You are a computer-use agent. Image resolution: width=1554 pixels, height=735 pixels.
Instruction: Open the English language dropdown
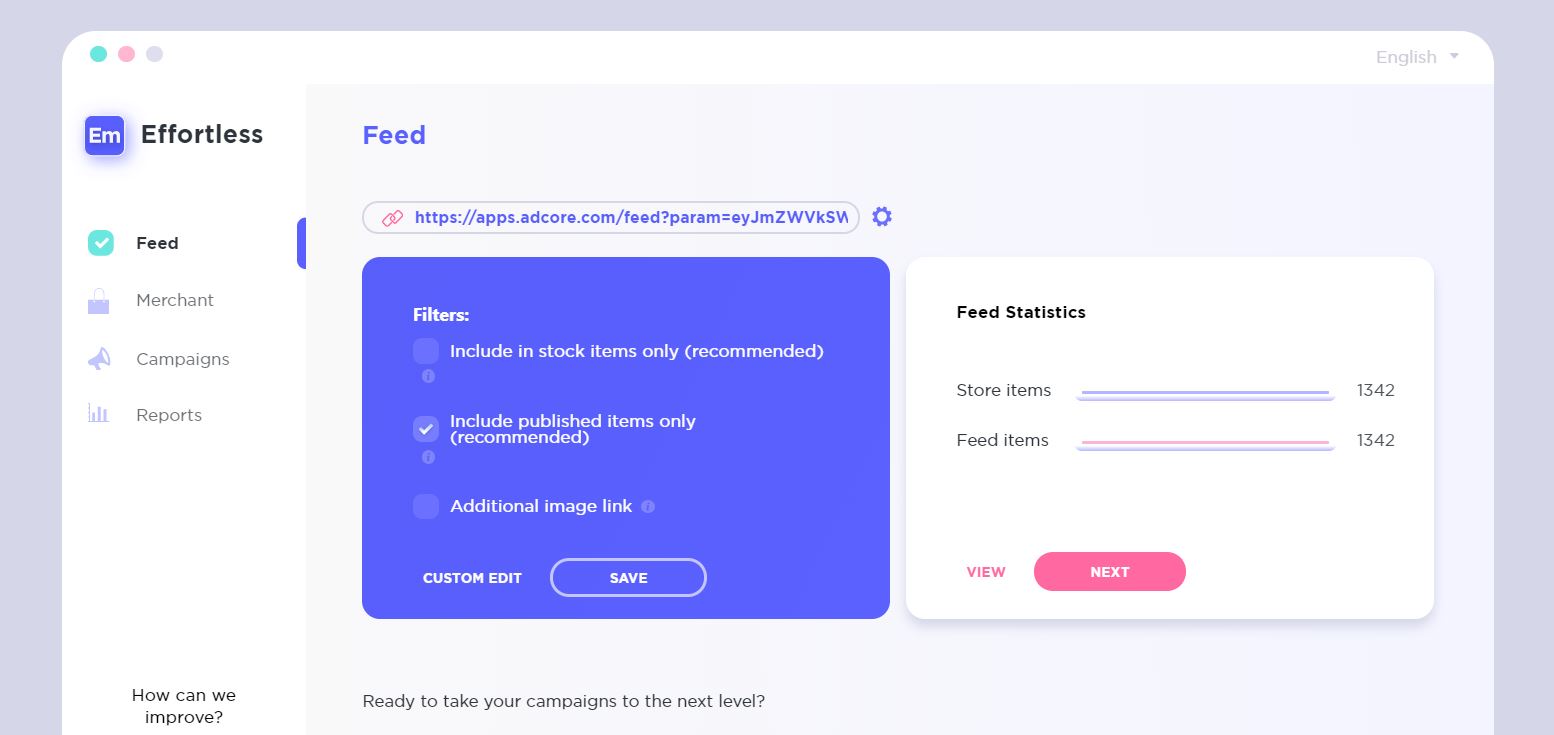coord(1417,57)
